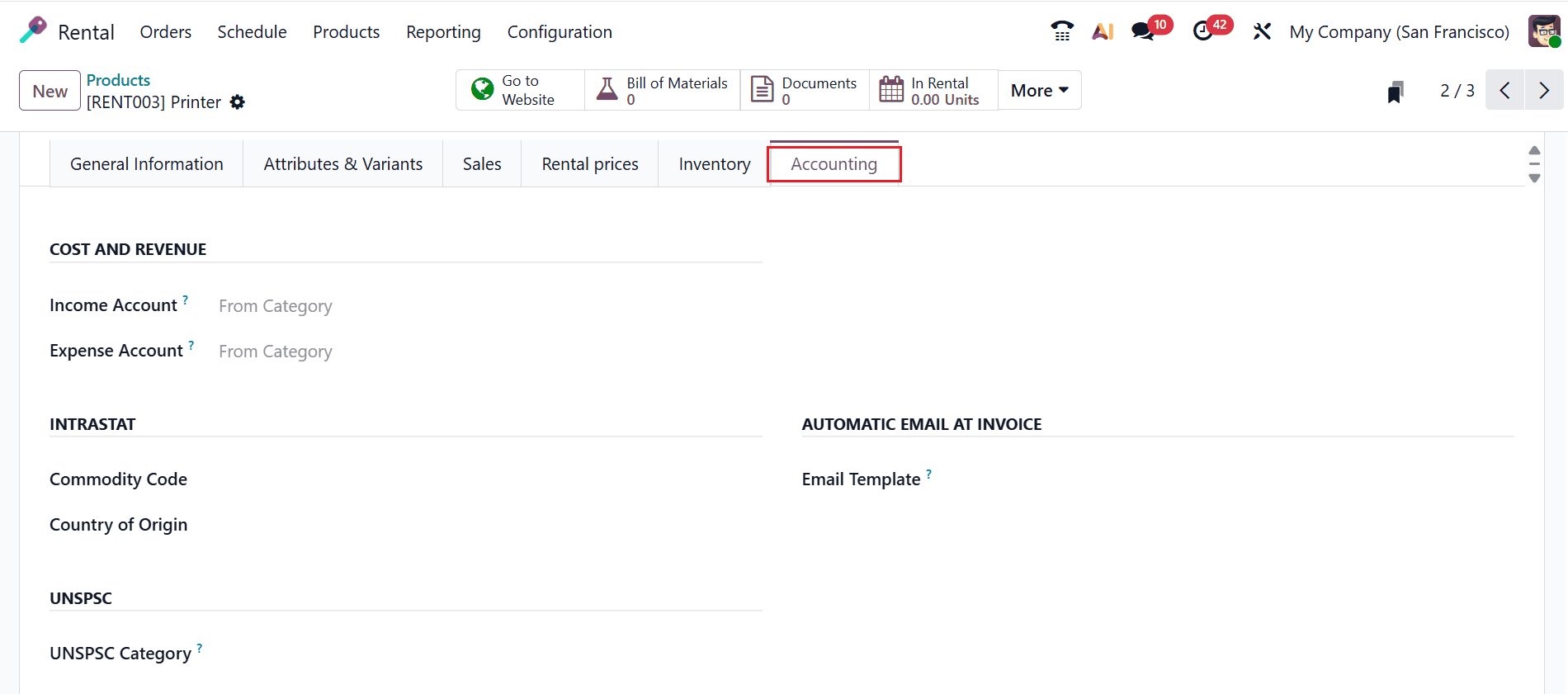Image resolution: width=1568 pixels, height=694 pixels.
Task: Go to previous record arrow
Action: point(1505,90)
